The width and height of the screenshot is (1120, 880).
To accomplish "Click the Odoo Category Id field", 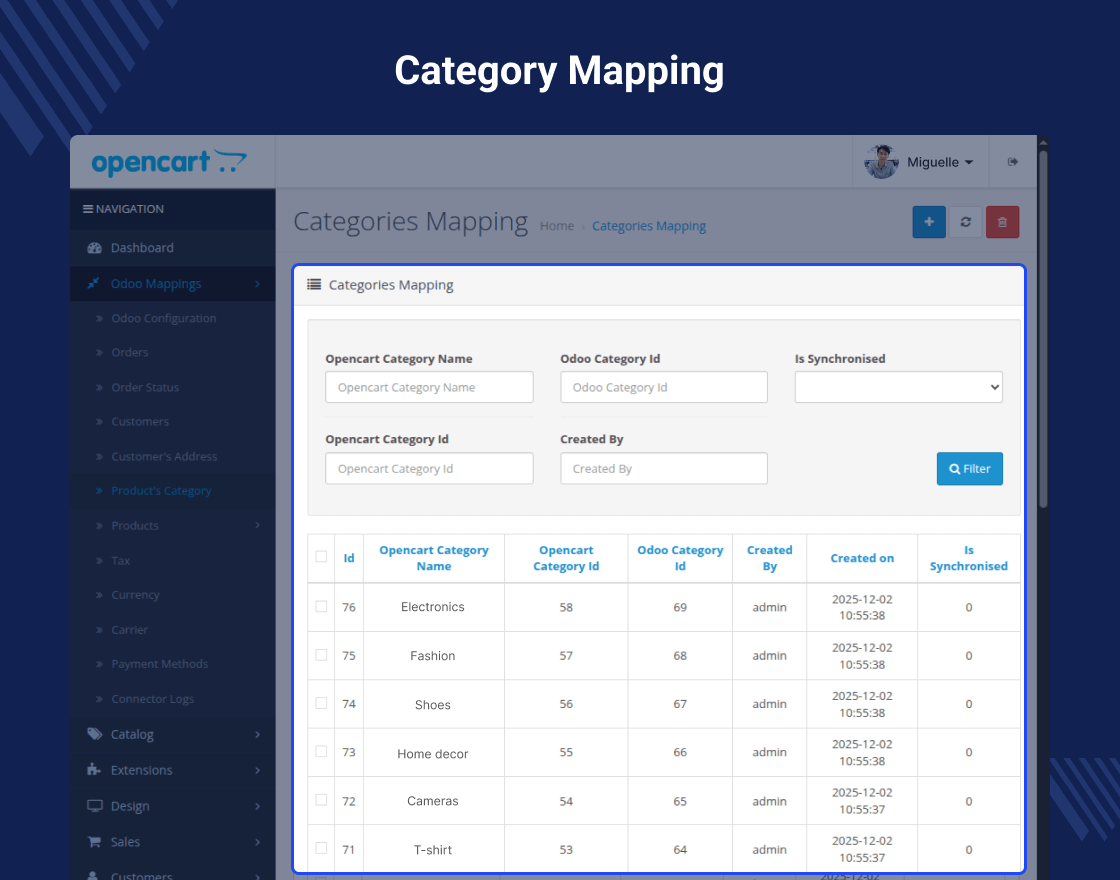I will coord(664,387).
